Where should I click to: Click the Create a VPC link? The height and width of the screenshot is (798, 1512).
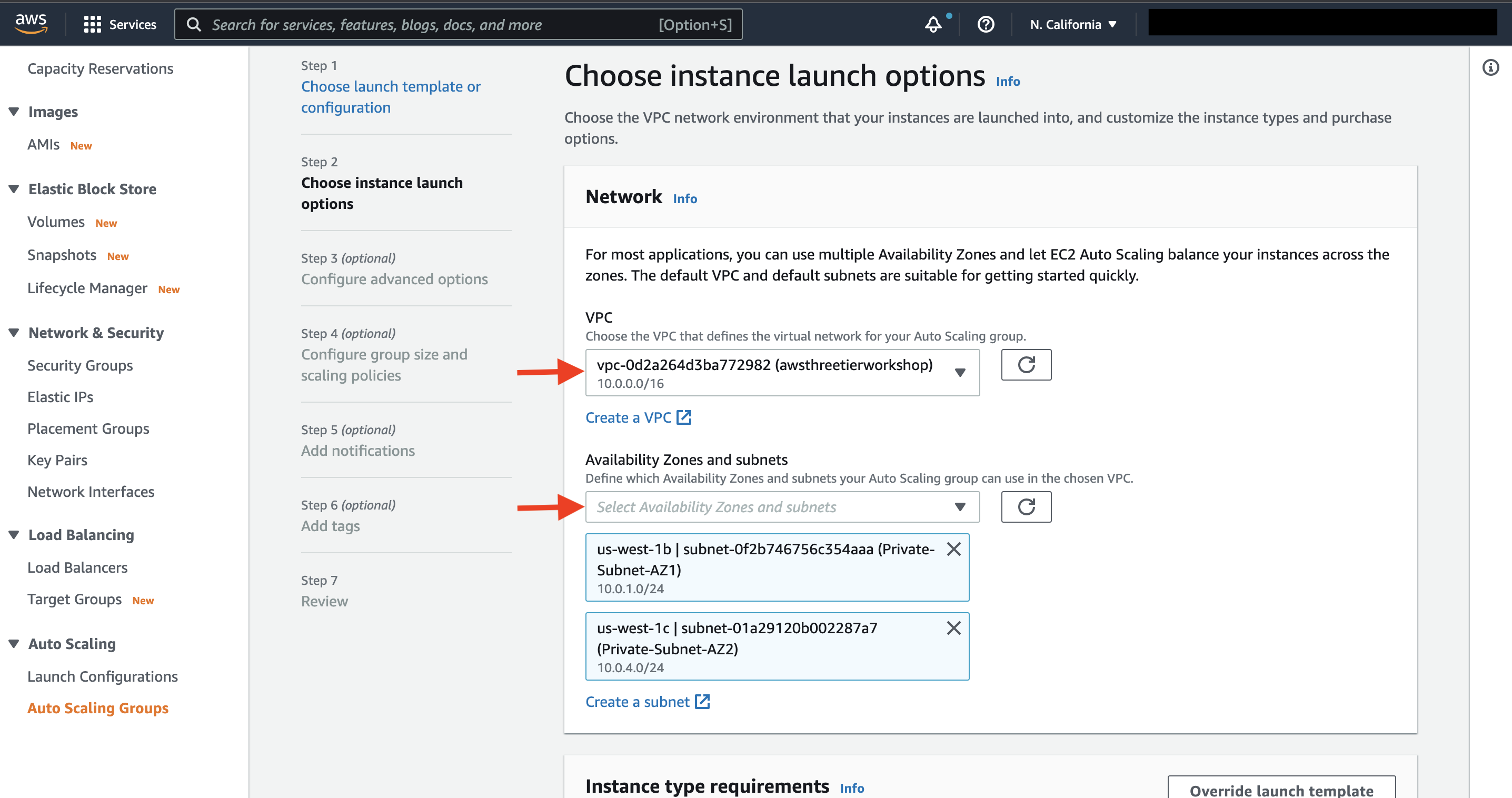[639, 416]
